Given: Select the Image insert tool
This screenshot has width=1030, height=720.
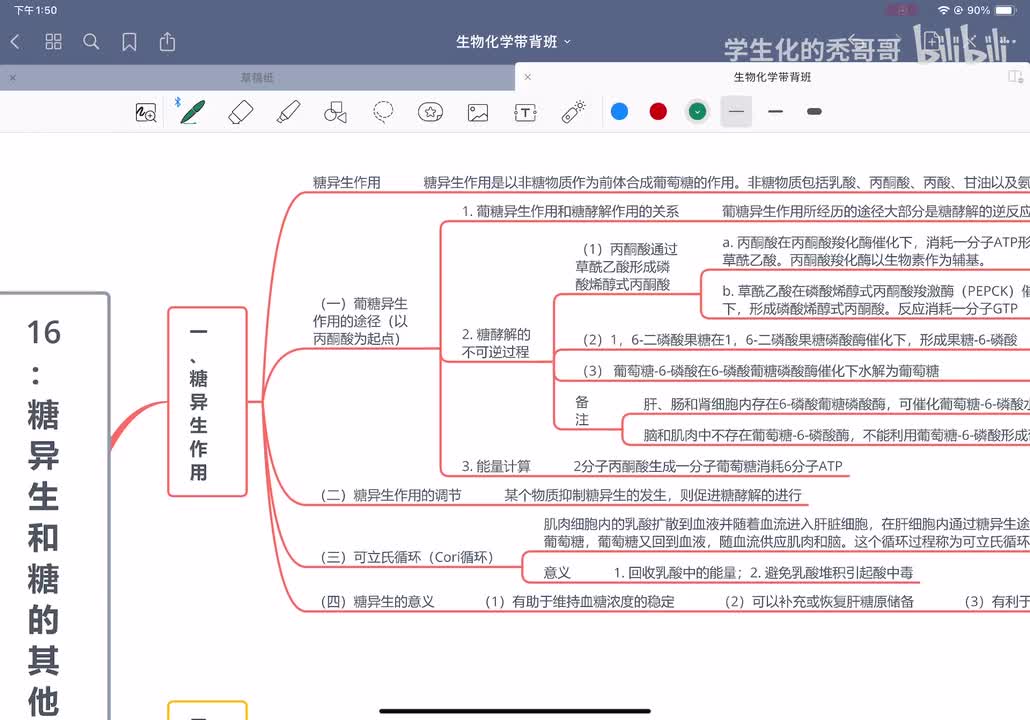Looking at the screenshot, I should 478,112.
